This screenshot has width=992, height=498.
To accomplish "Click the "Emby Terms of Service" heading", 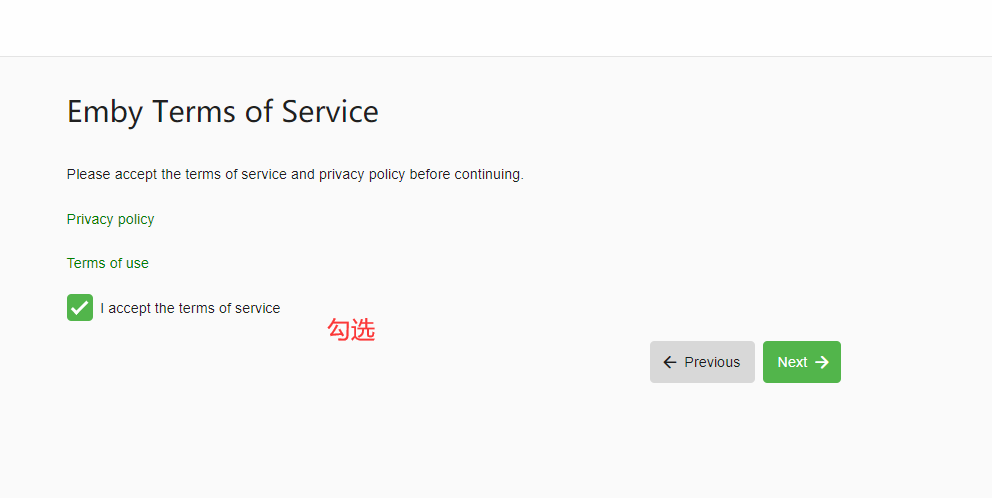I will [x=222, y=111].
